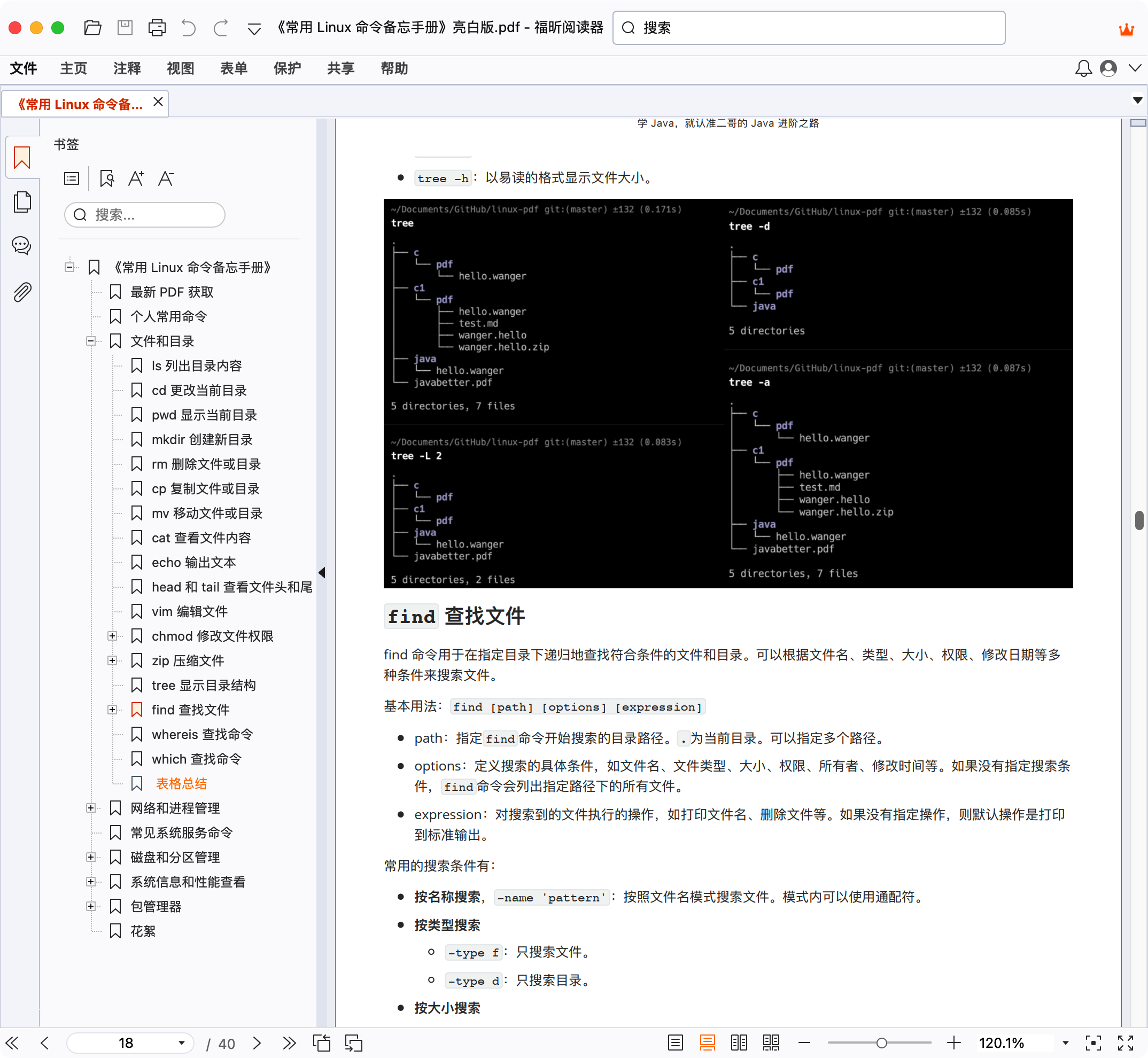The image size is (1148, 1058).
Task: Click the Print icon in title bar
Action: [x=157, y=27]
